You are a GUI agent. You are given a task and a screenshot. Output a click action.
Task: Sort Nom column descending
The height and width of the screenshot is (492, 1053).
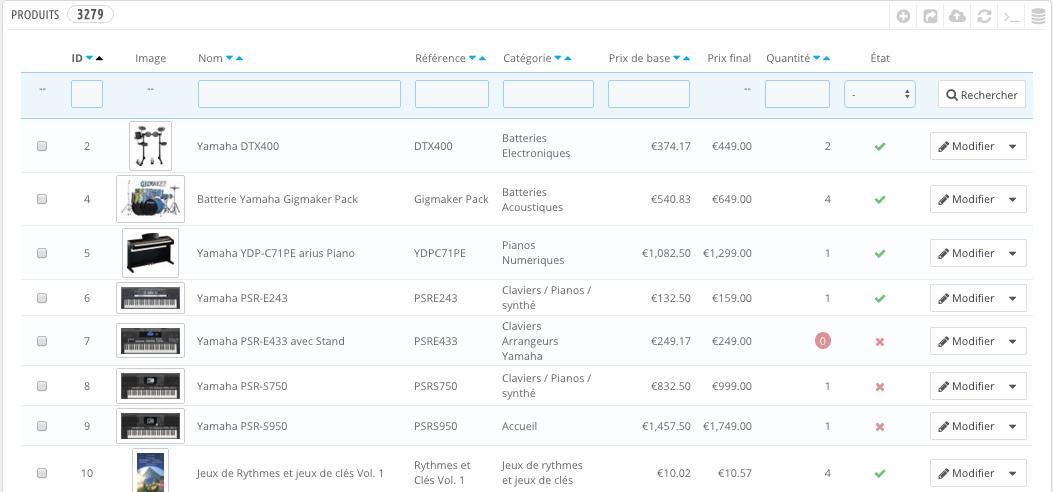pyautogui.click(x=229, y=58)
